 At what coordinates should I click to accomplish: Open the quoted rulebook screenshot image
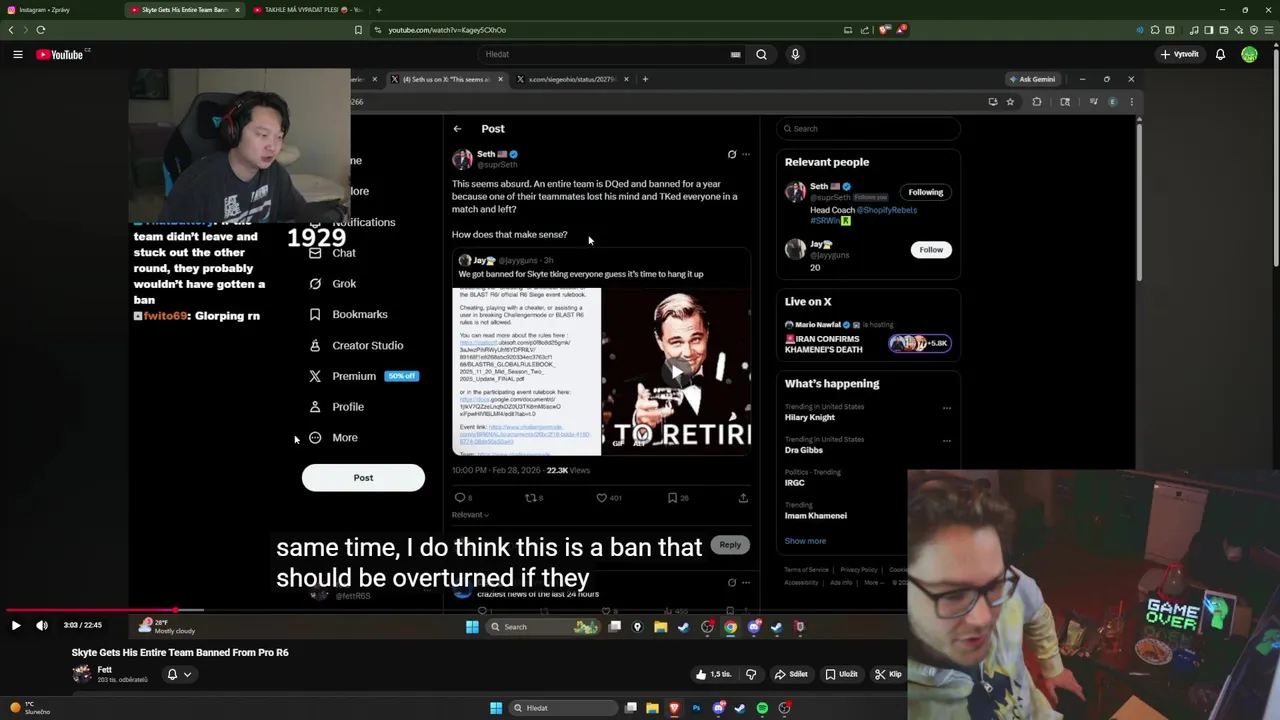pos(526,372)
